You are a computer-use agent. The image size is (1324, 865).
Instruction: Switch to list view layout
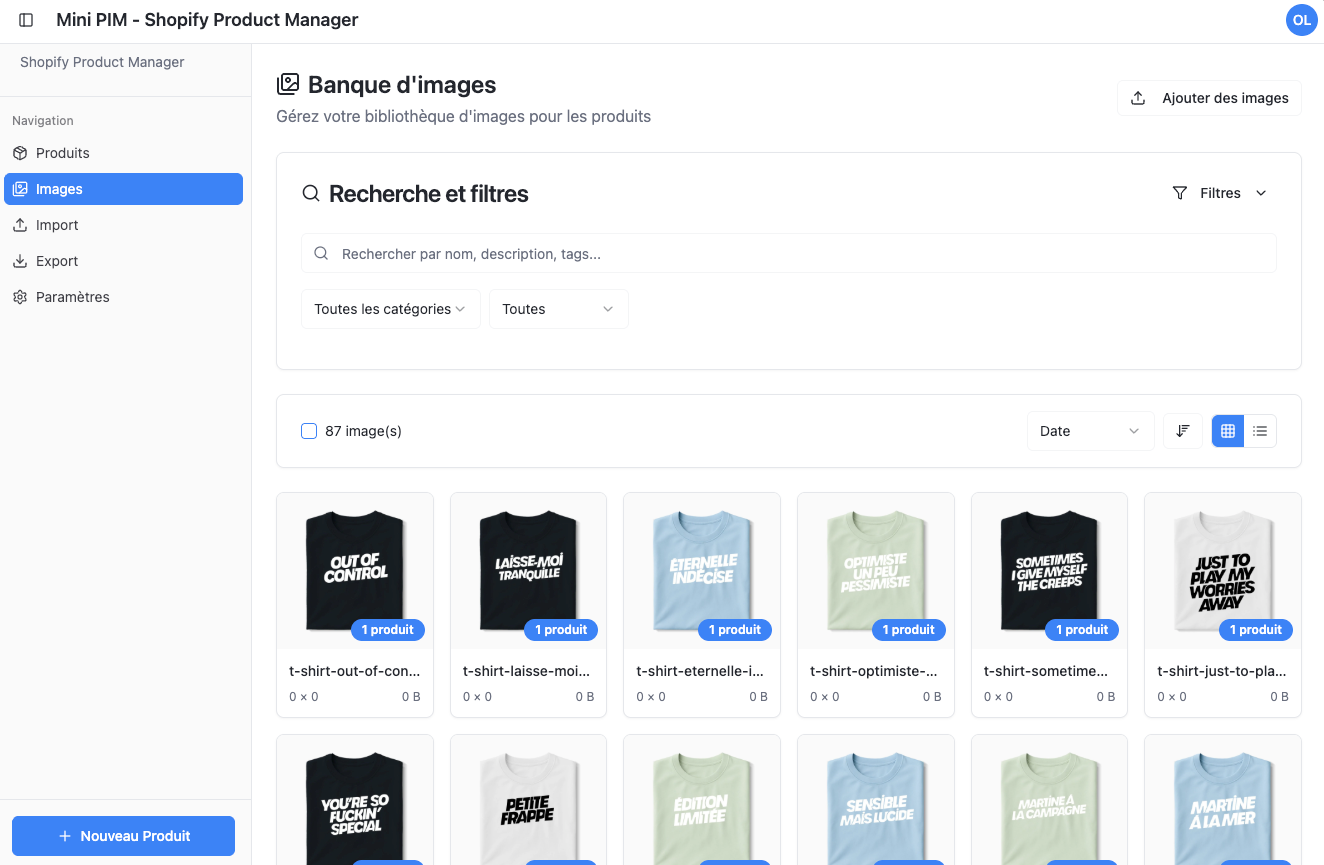[x=1260, y=431]
